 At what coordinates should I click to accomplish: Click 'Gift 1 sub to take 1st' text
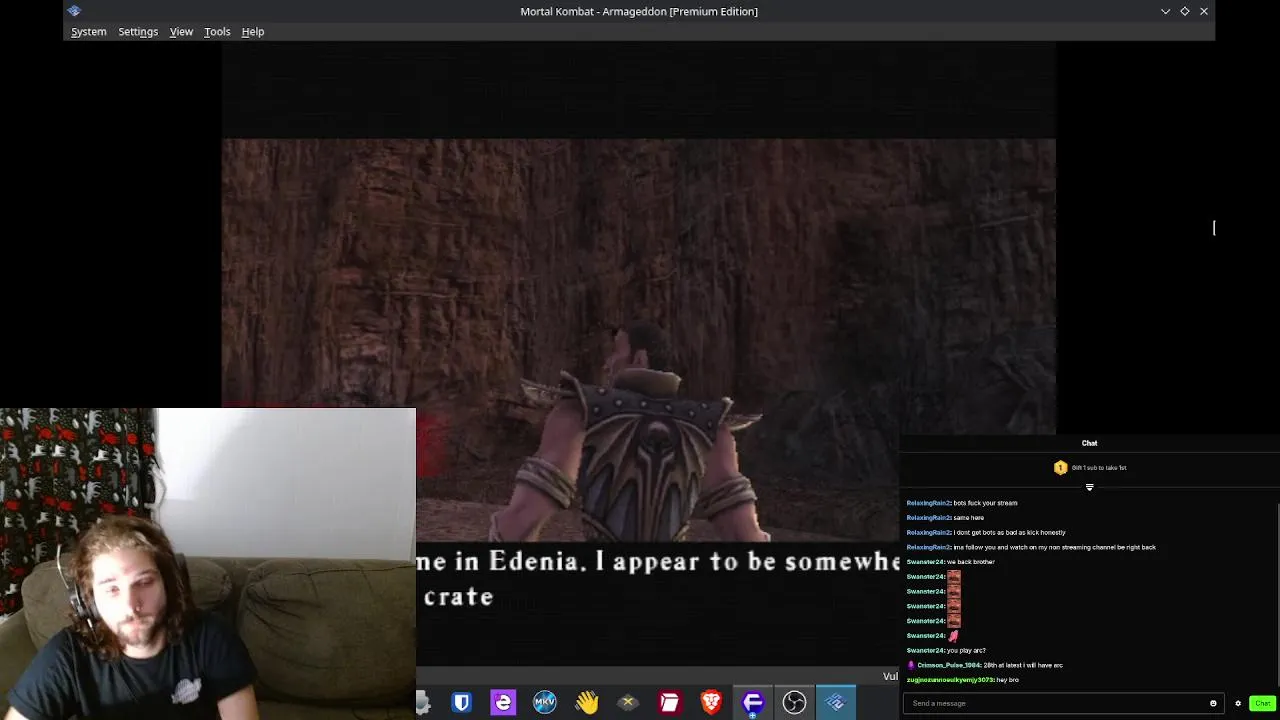tap(1099, 468)
